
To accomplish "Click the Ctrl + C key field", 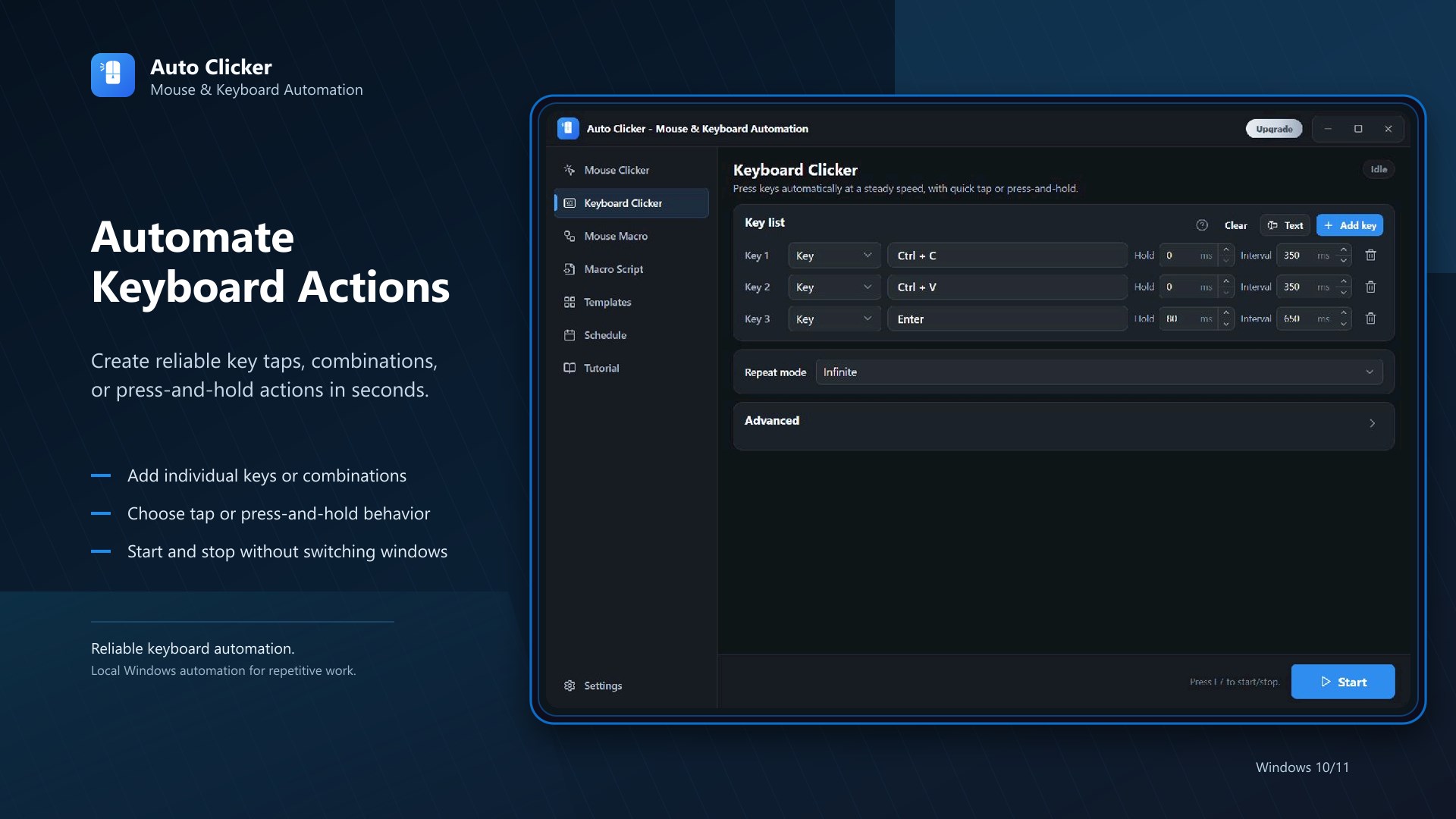I will click(1007, 256).
